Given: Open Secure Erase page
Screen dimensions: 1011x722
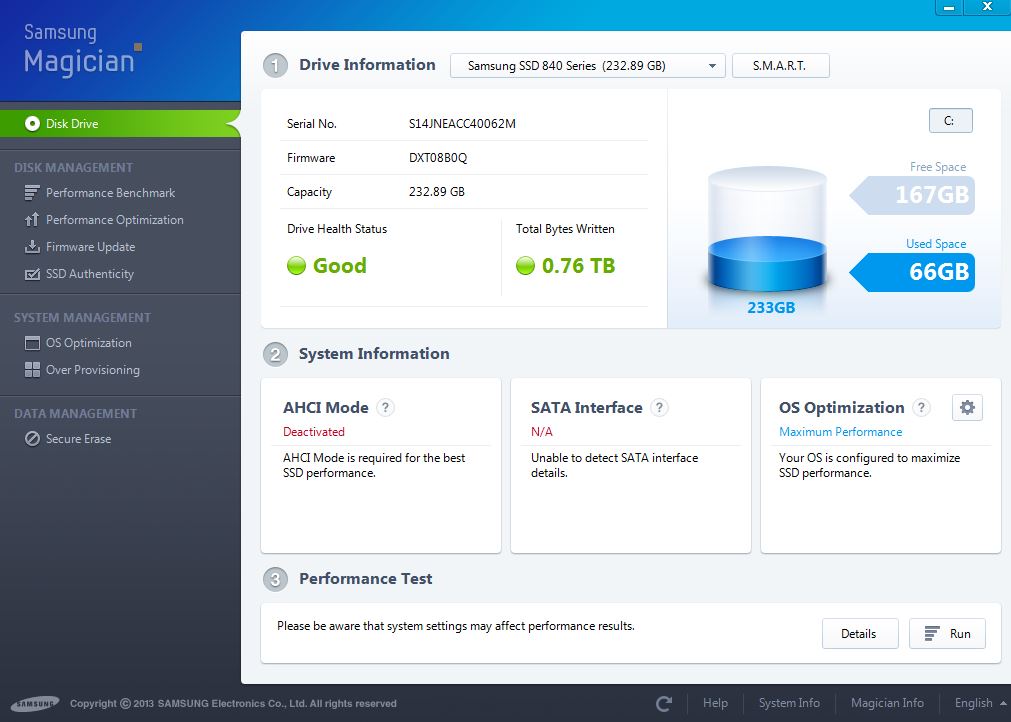Looking at the screenshot, I should point(78,439).
